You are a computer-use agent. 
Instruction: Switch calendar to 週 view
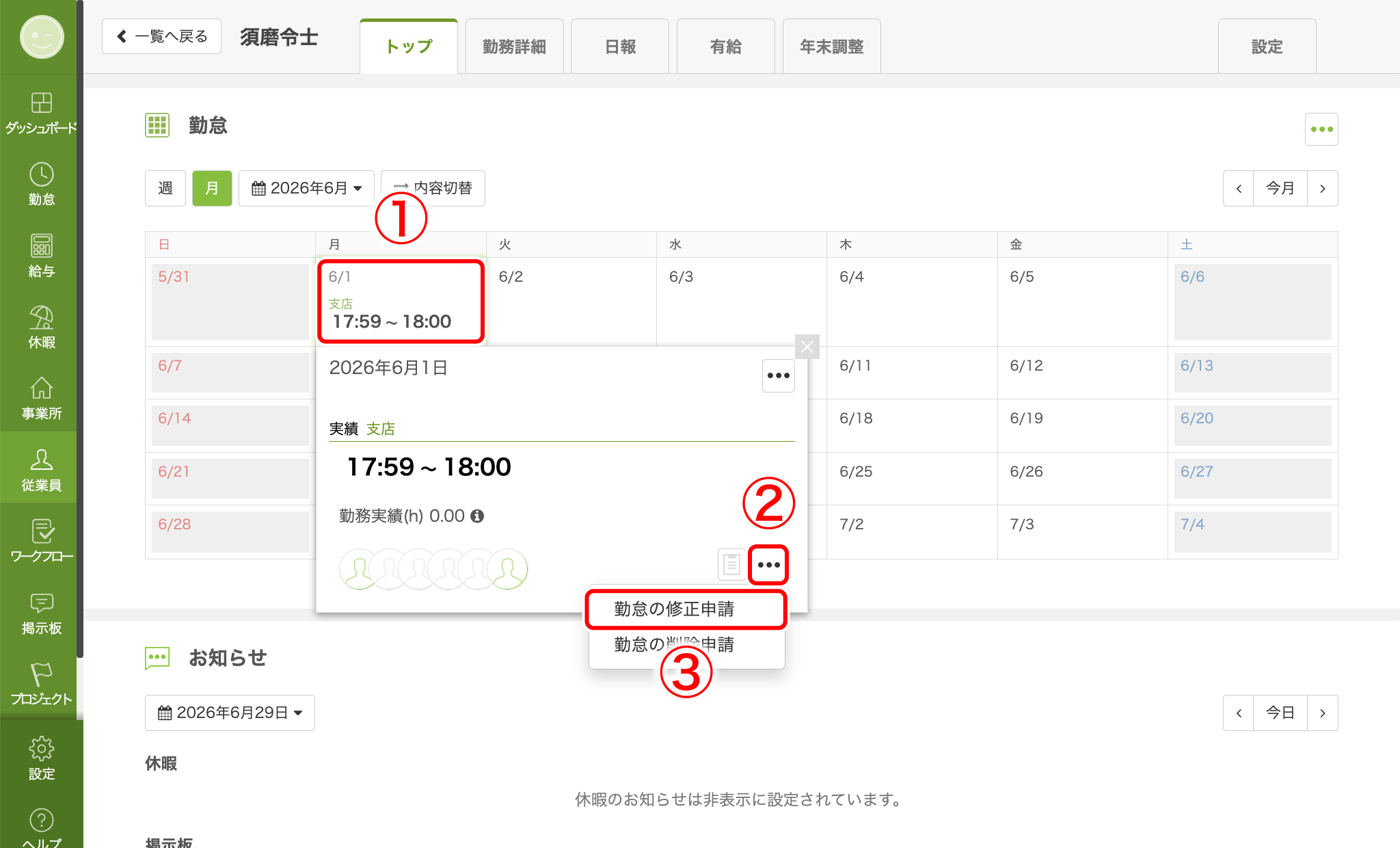[x=165, y=188]
